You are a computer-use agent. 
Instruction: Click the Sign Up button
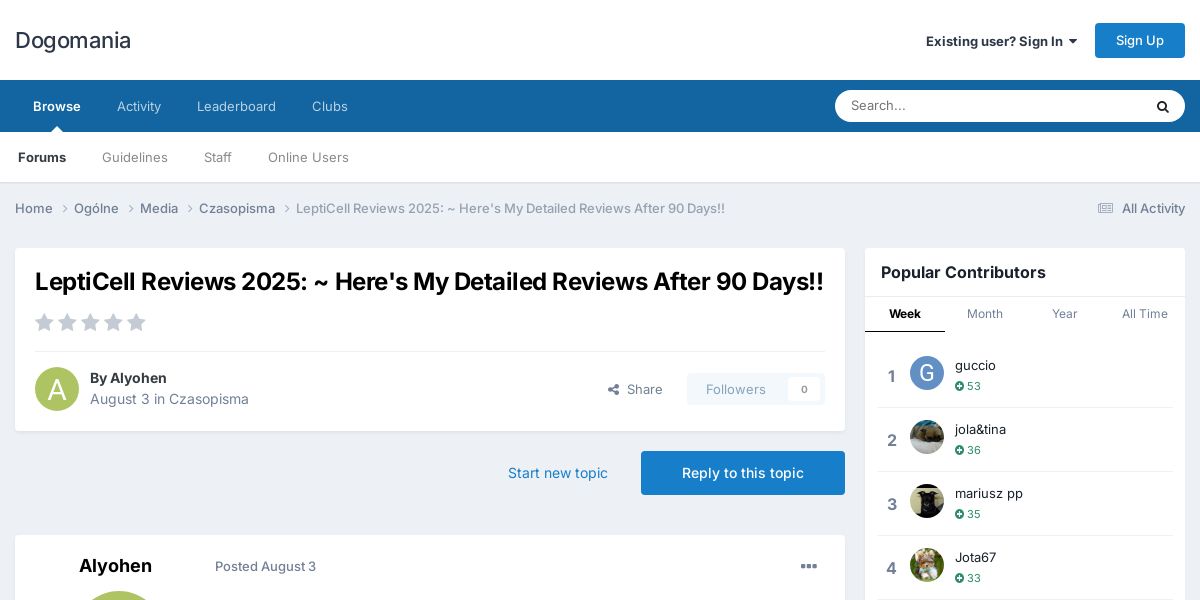[x=1140, y=40]
